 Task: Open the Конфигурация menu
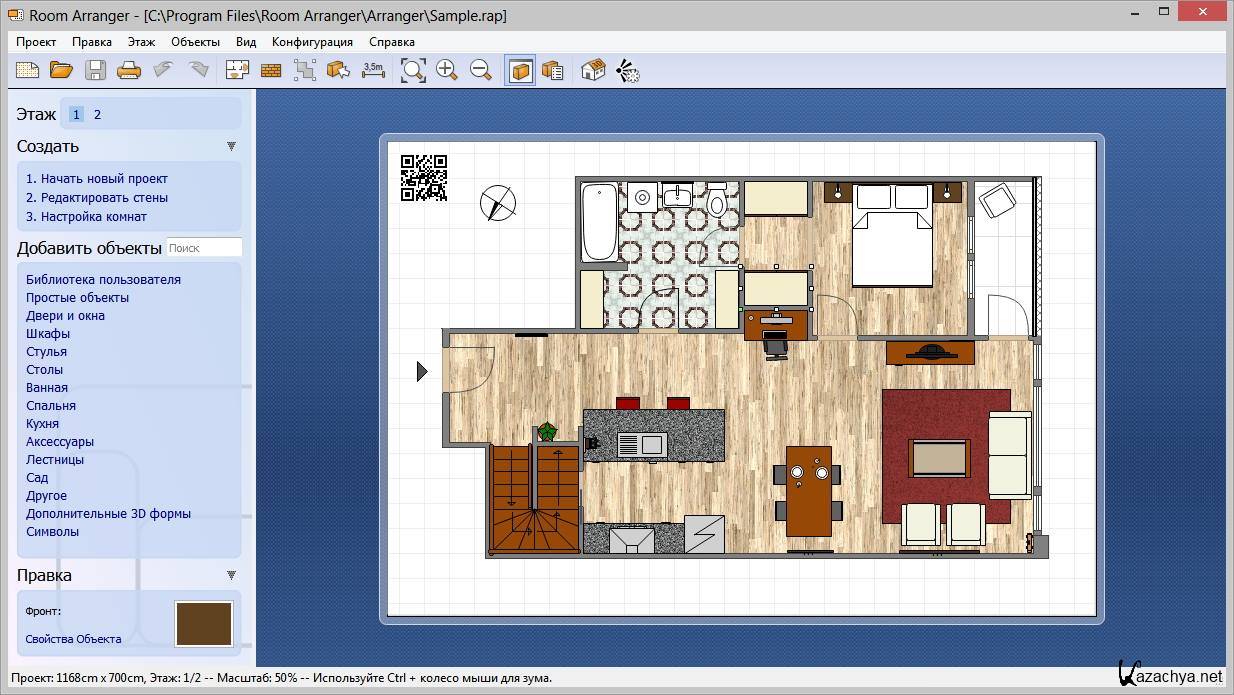click(312, 42)
